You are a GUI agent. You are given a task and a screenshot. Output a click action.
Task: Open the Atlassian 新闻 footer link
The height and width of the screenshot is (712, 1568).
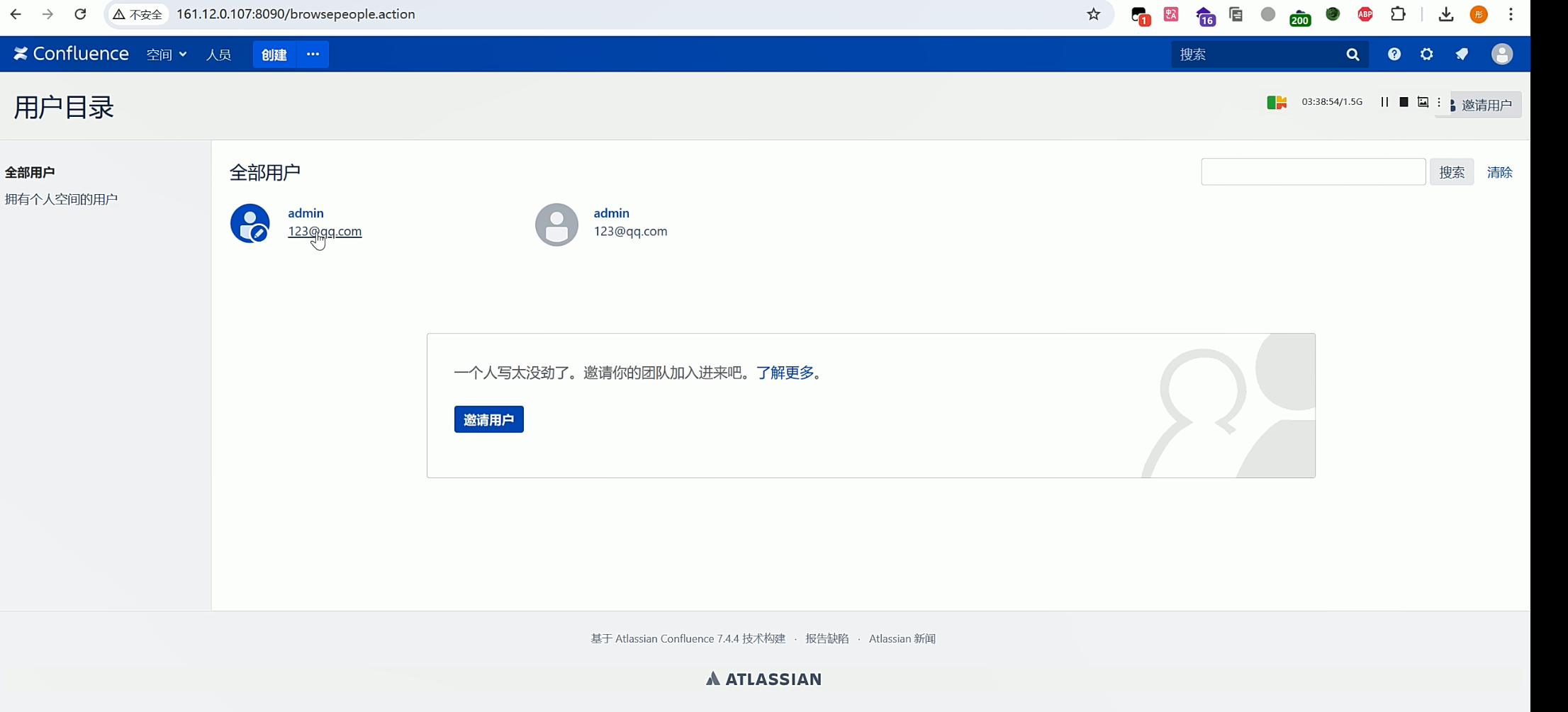pos(902,638)
